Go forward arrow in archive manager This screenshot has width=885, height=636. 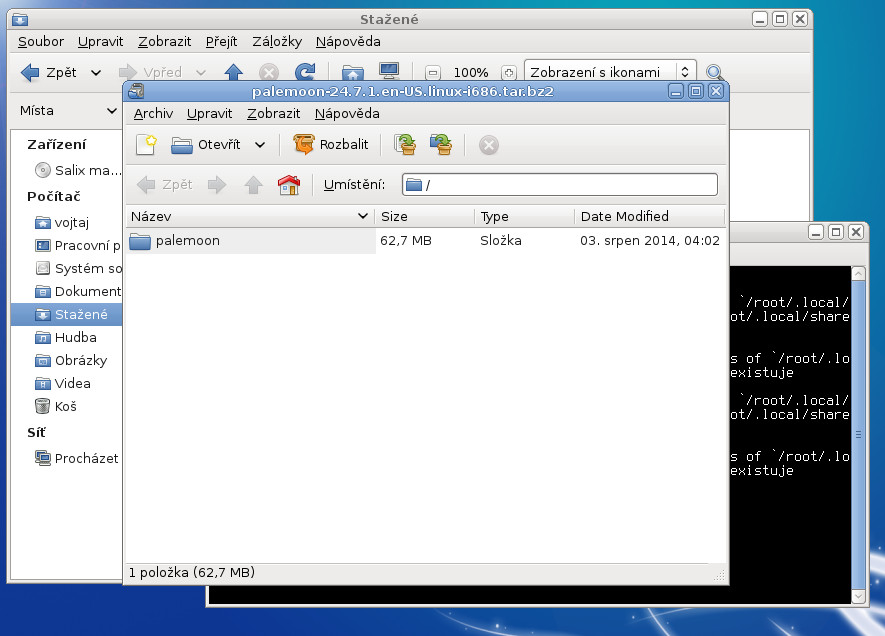217,185
